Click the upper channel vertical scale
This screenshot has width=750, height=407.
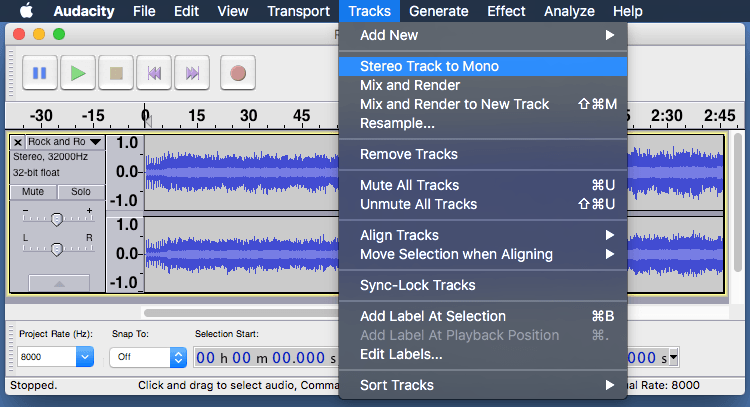tap(125, 172)
